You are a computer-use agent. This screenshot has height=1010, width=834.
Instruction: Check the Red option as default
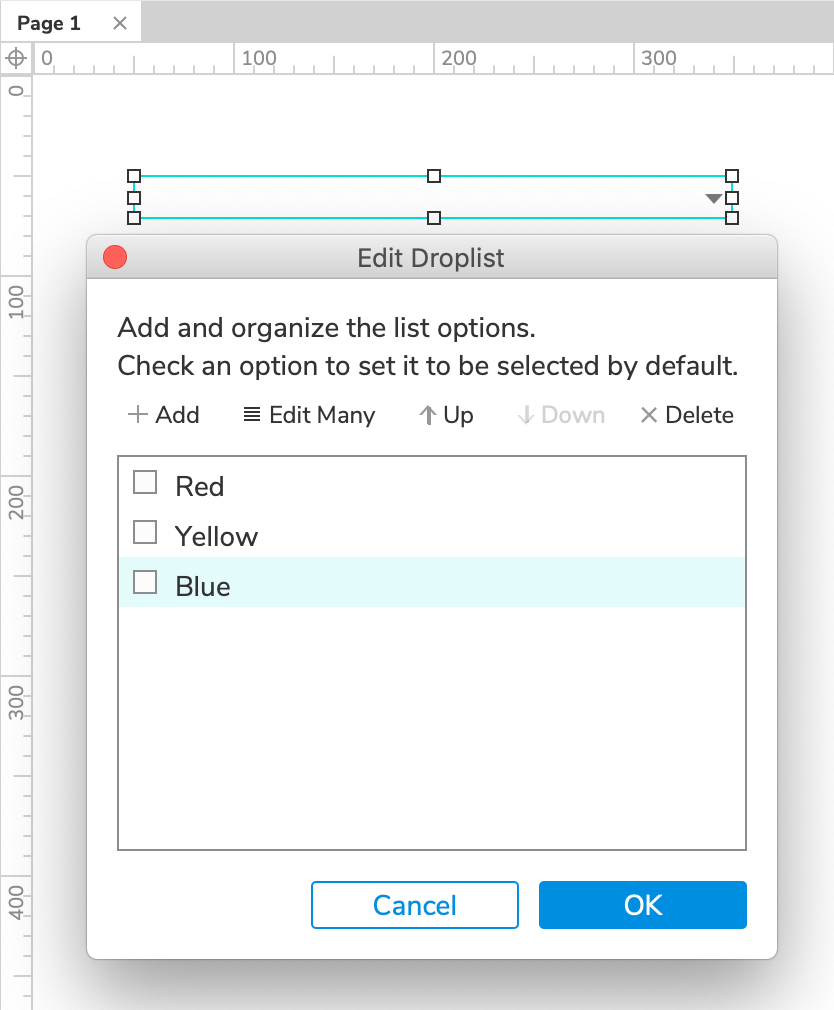tap(145, 483)
